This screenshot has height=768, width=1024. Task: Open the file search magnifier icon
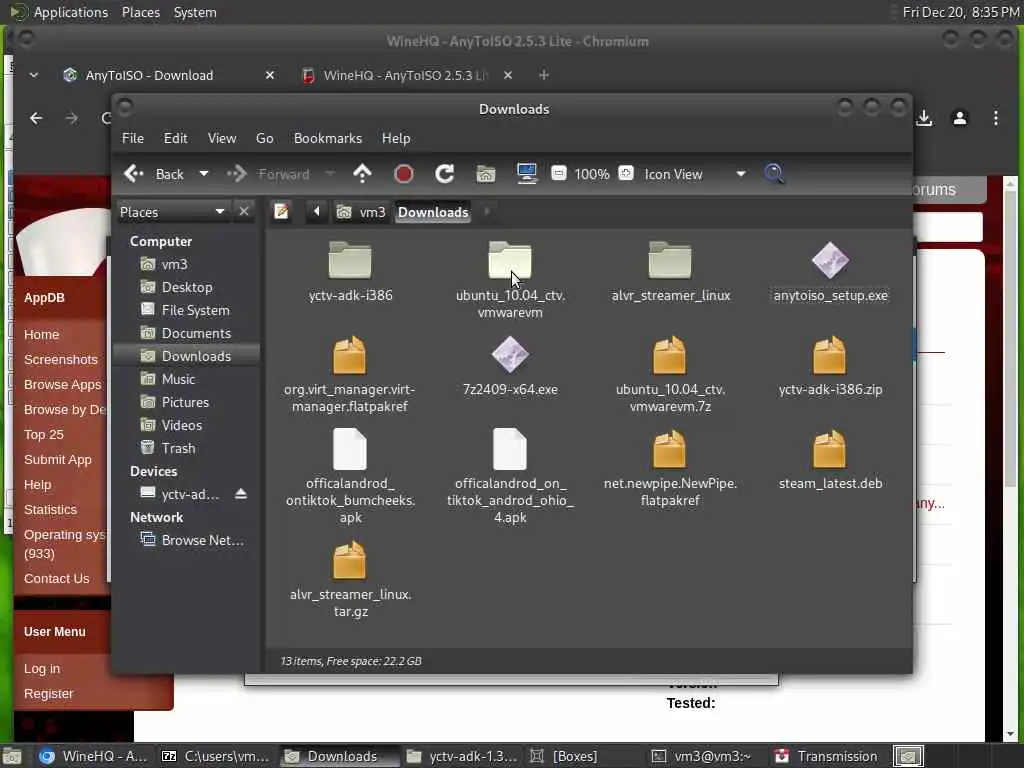pos(775,174)
